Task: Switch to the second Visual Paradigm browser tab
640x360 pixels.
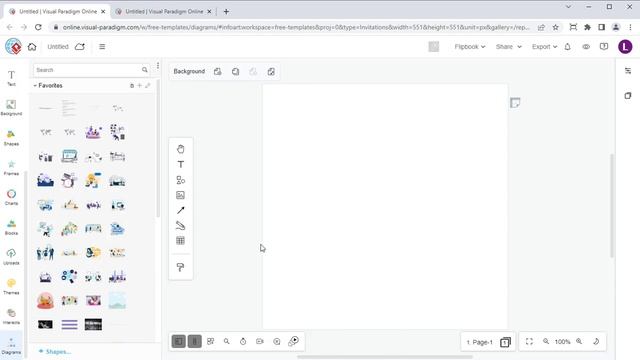Action: click(x=164, y=11)
